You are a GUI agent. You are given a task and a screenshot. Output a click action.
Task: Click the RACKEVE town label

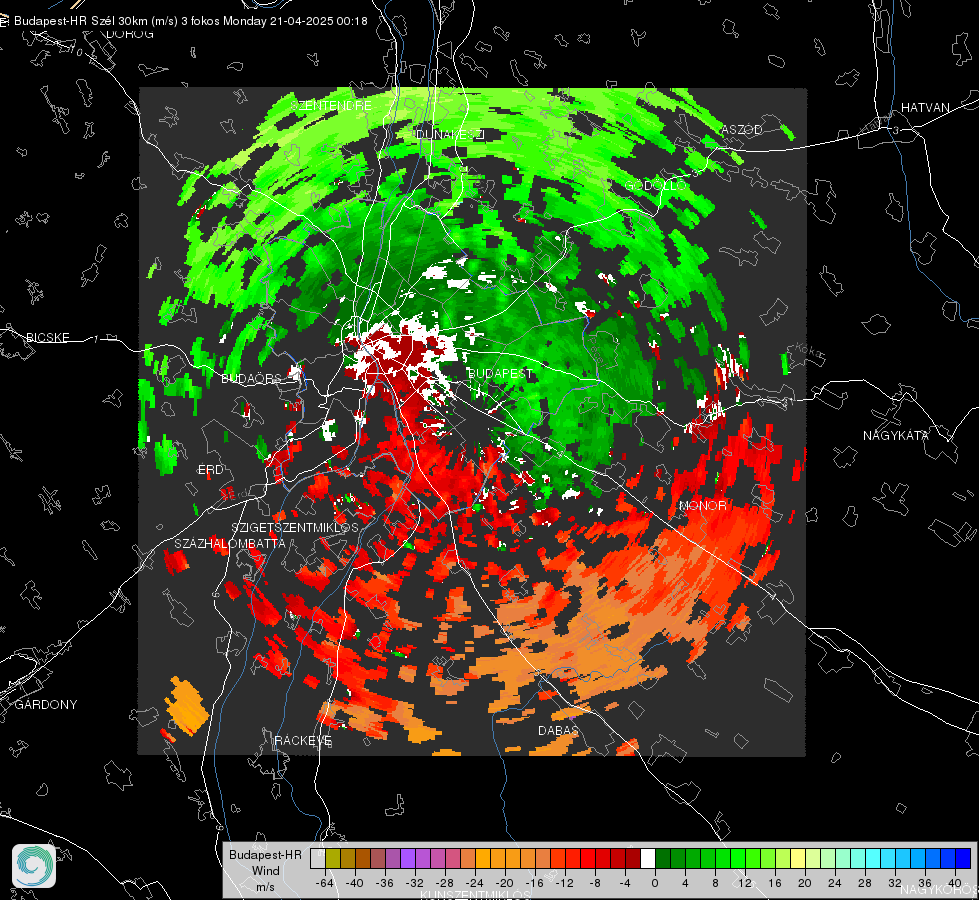point(303,741)
